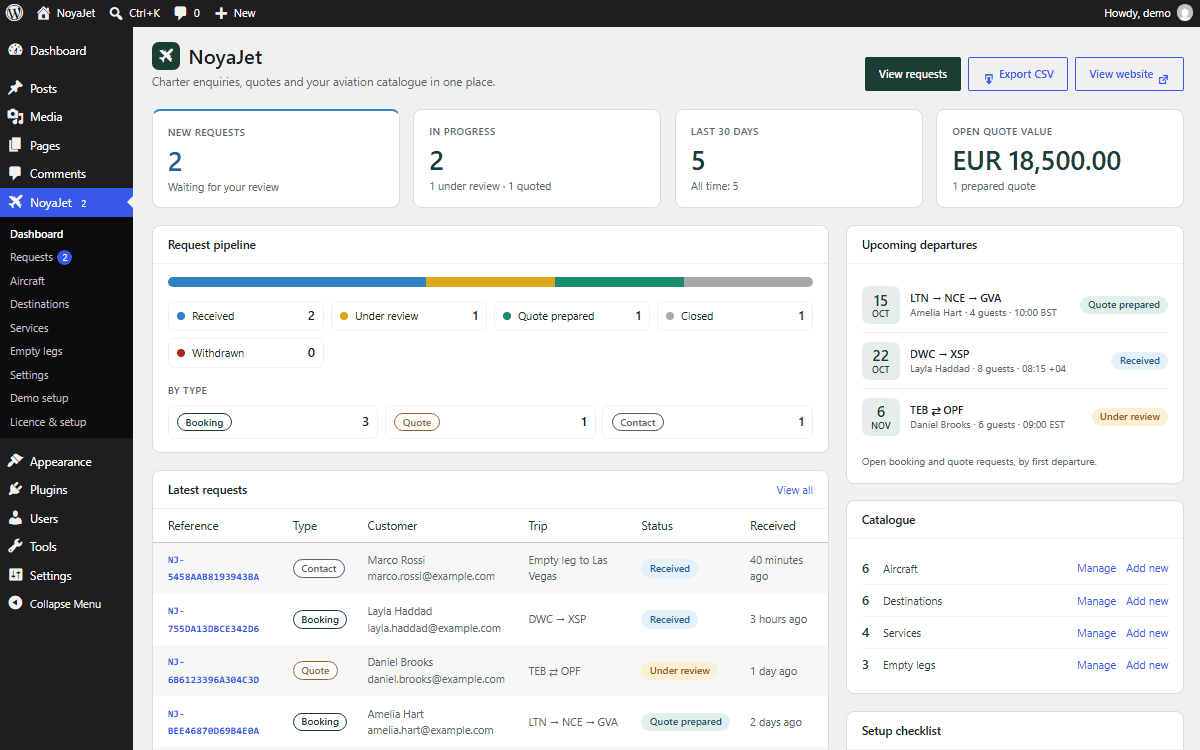Screen dimensions: 1200x750
Task: Click the Pages icon in sidebar
Action: tap(15, 145)
